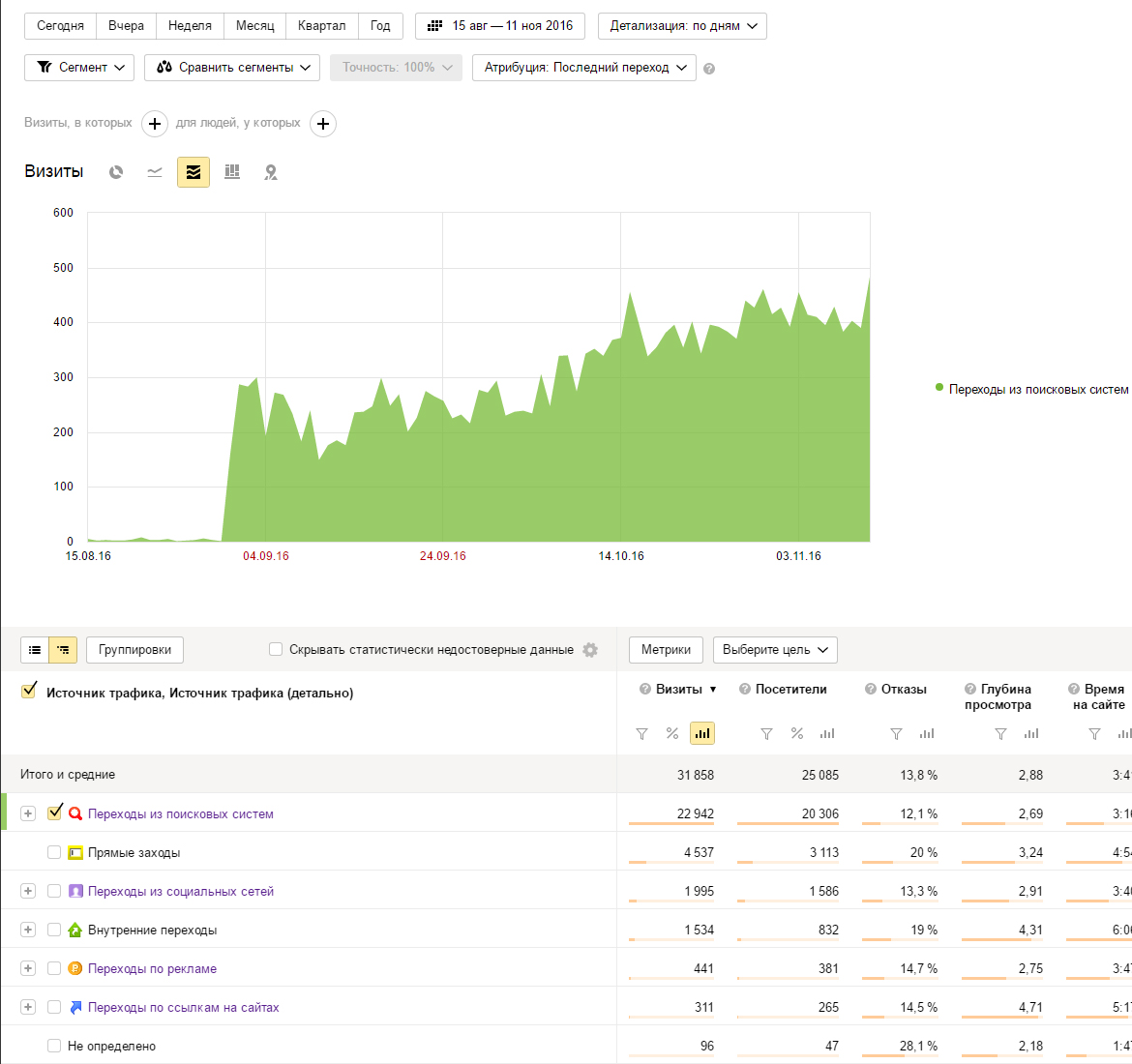The image size is (1132, 1064).
Task: Switch to line chart view icon
Action: [x=155, y=172]
